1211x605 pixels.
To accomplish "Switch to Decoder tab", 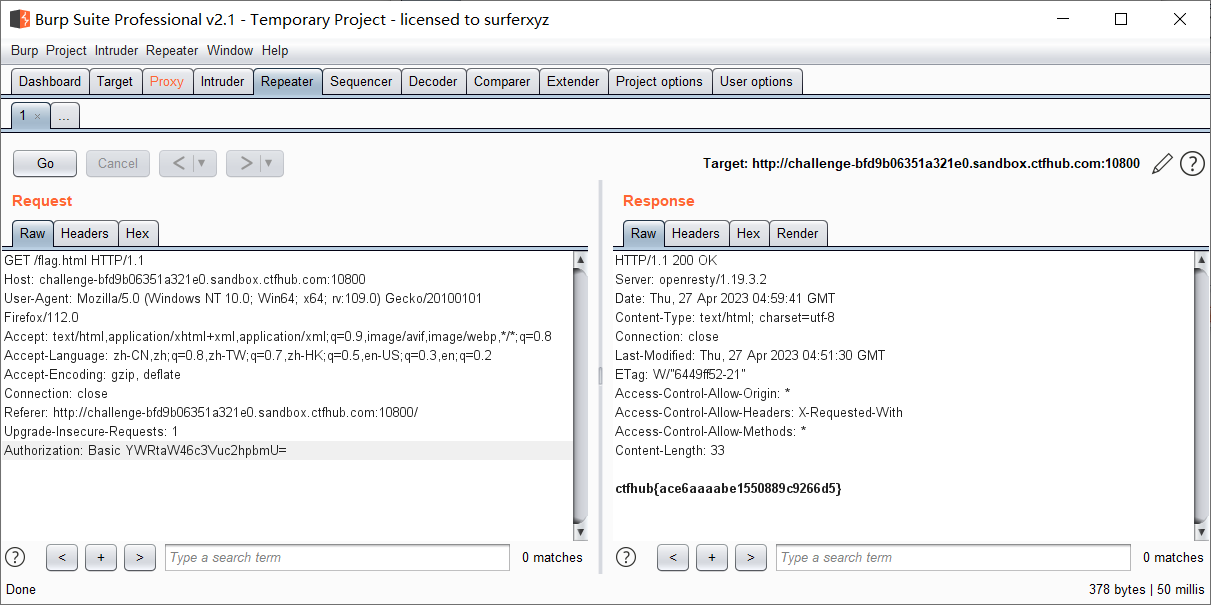I will [x=433, y=82].
